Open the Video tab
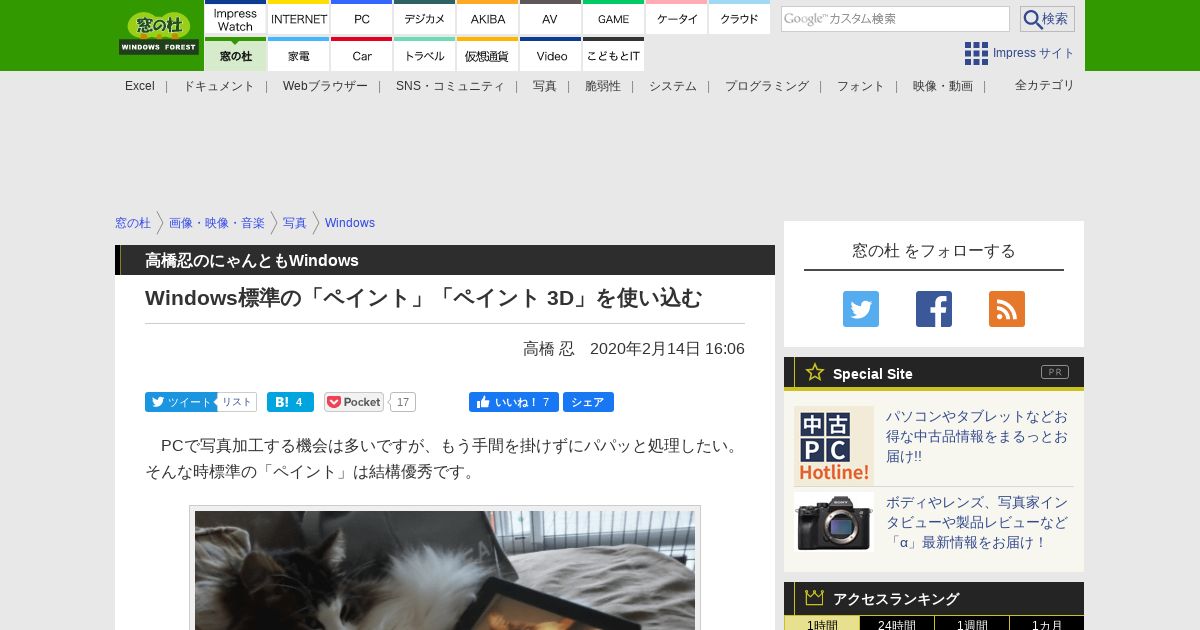The image size is (1200, 630). point(550,55)
